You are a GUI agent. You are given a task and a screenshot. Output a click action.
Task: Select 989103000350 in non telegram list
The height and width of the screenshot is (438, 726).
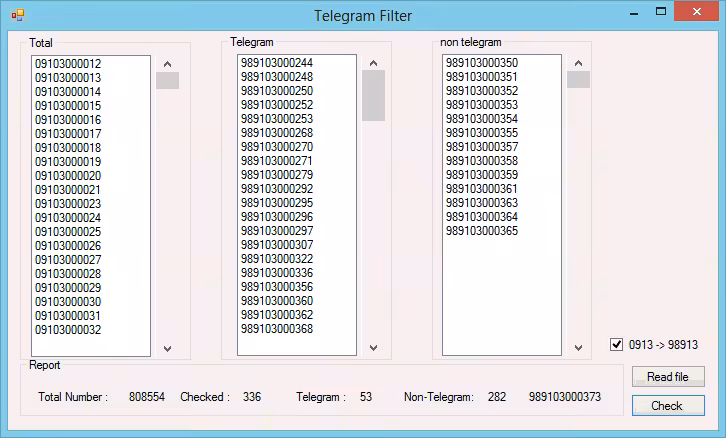[x=482, y=63]
